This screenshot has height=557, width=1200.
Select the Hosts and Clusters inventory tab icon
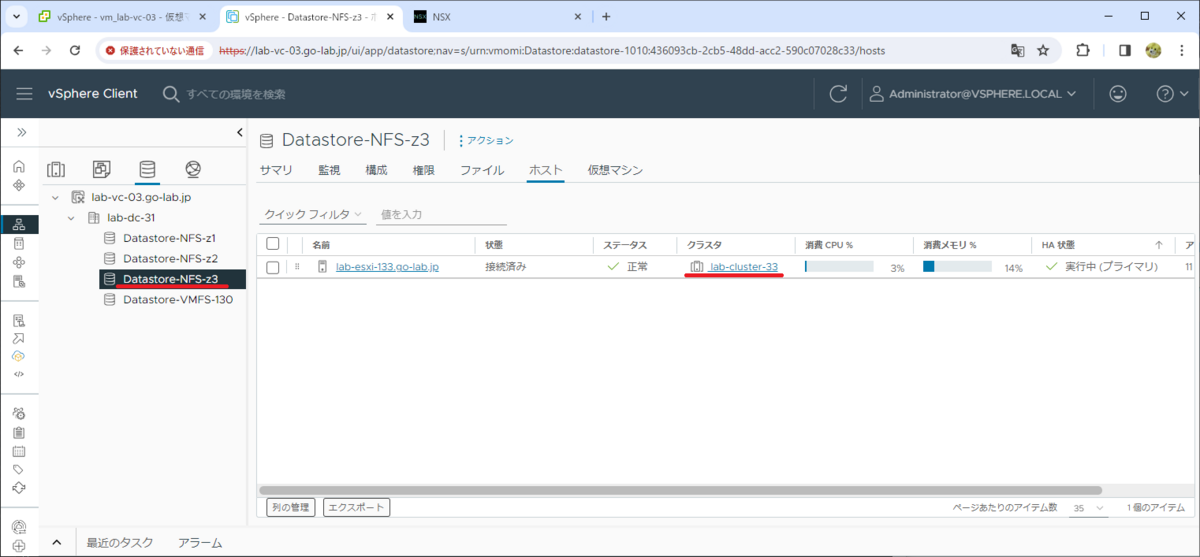(56, 169)
